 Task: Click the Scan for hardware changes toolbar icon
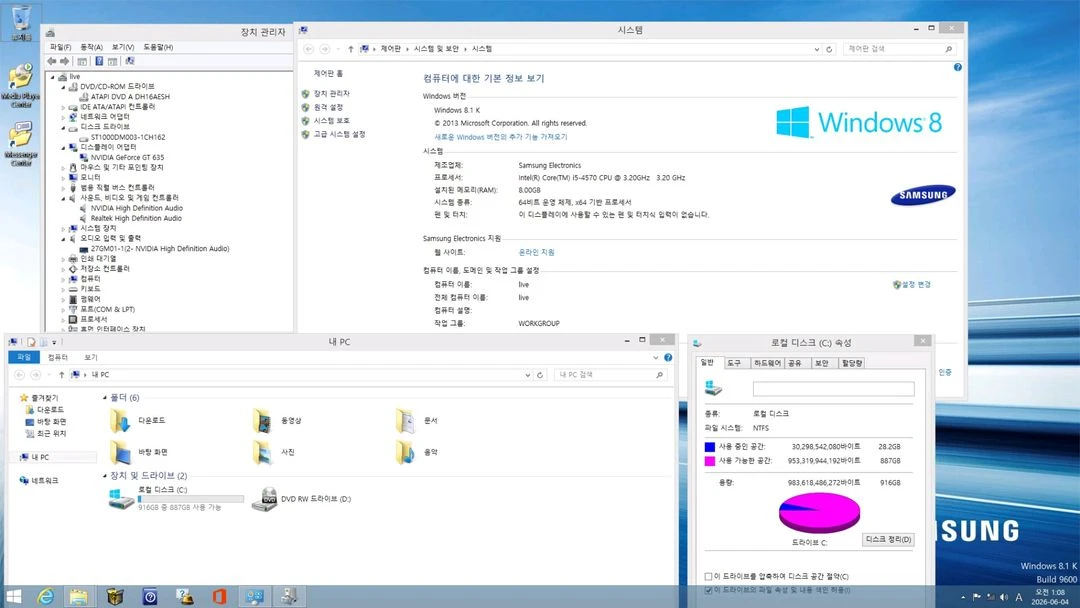(129, 61)
